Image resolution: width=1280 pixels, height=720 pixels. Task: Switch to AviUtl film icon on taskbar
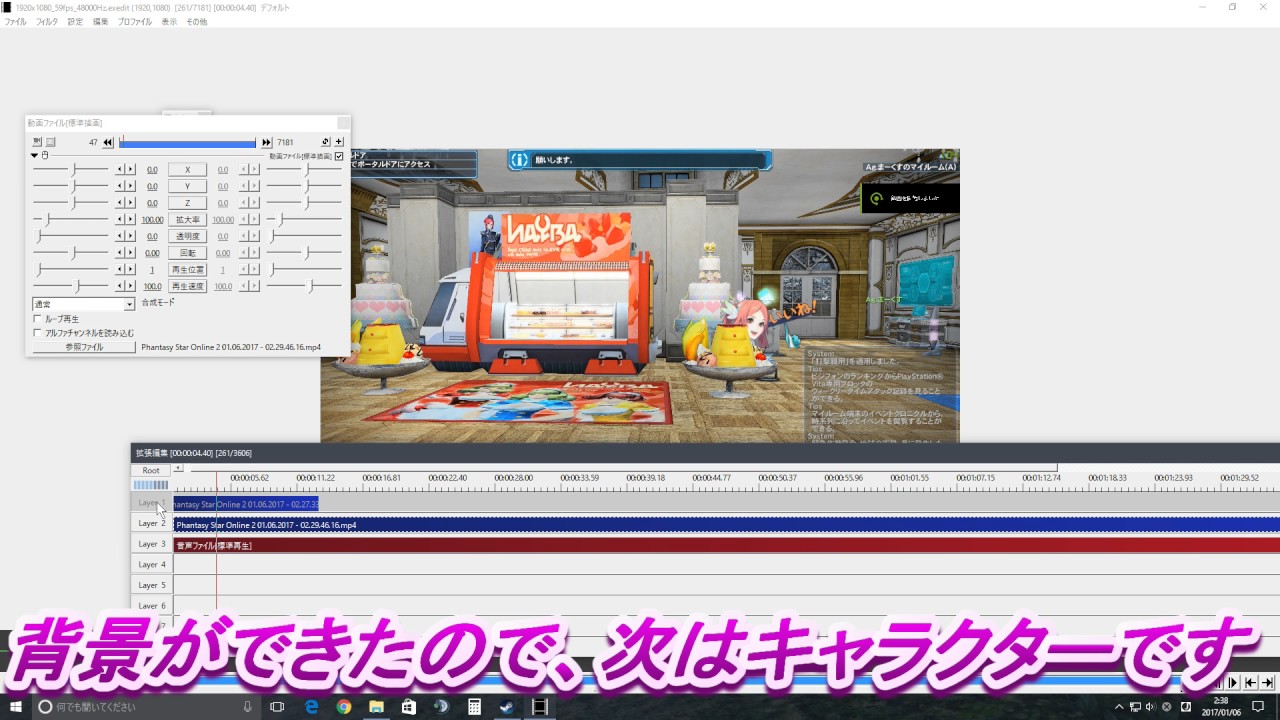coord(539,707)
